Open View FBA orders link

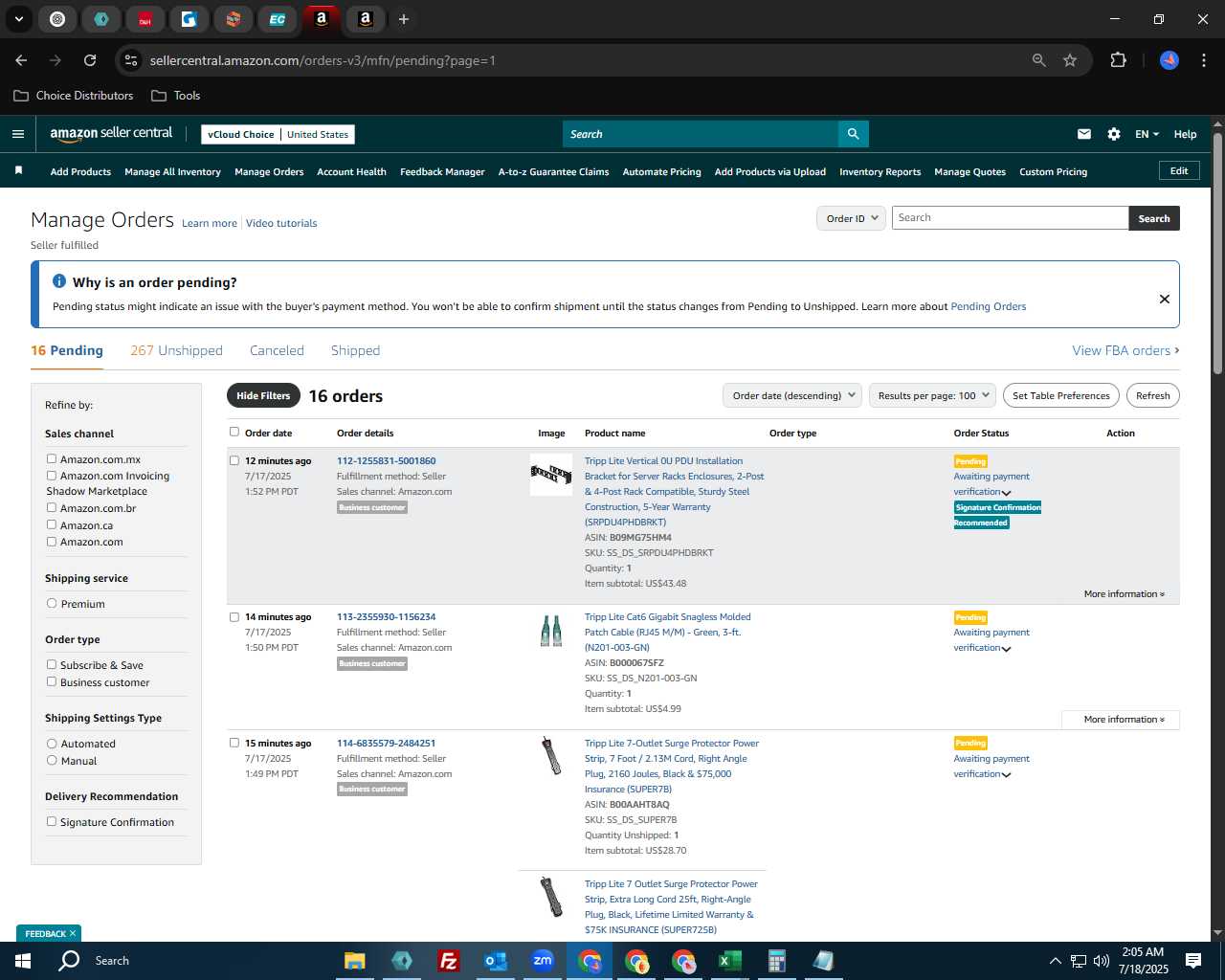coord(1125,350)
